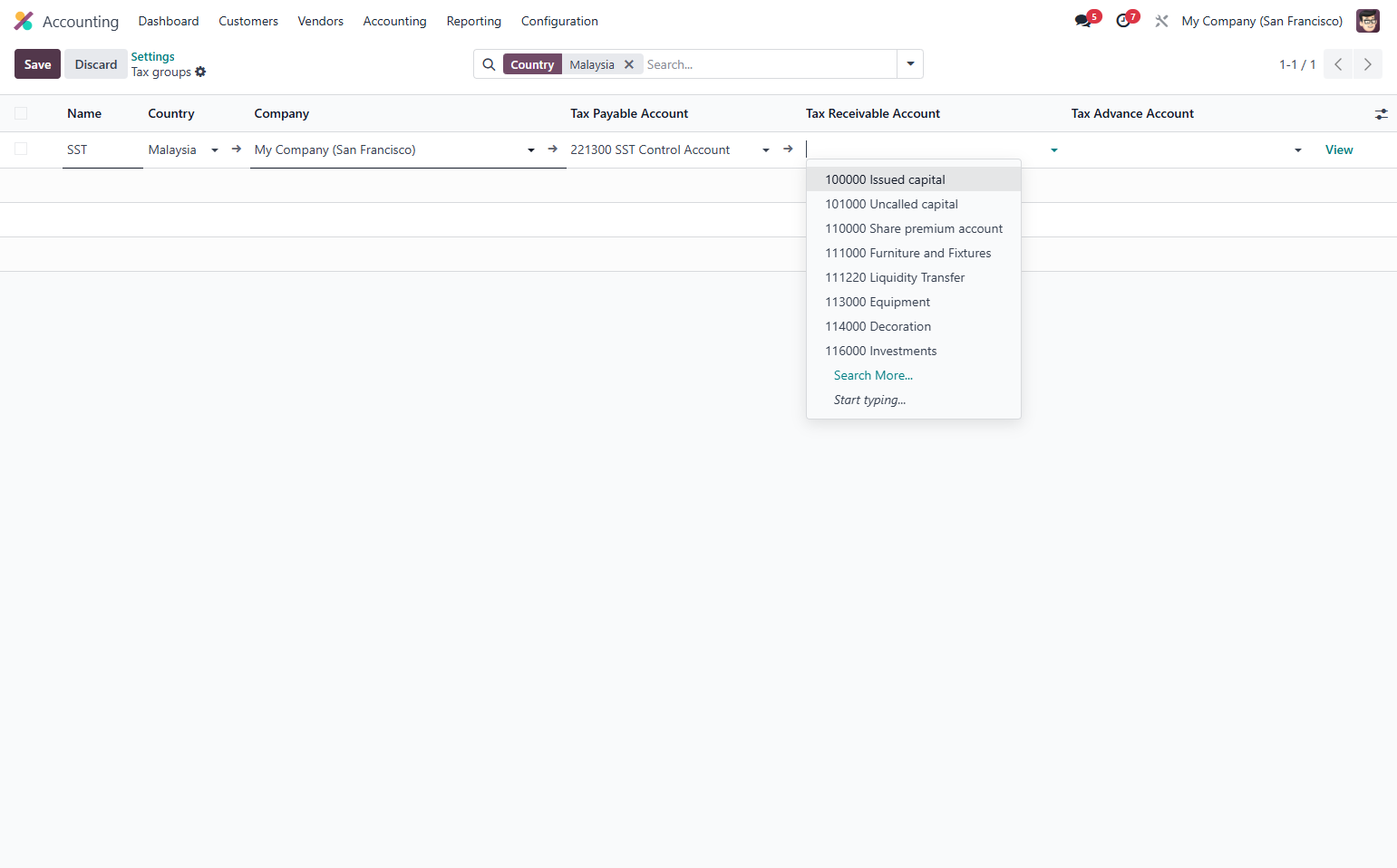Image resolution: width=1397 pixels, height=868 pixels.
Task: Tick the SST row checkbox
Action: (21, 149)
